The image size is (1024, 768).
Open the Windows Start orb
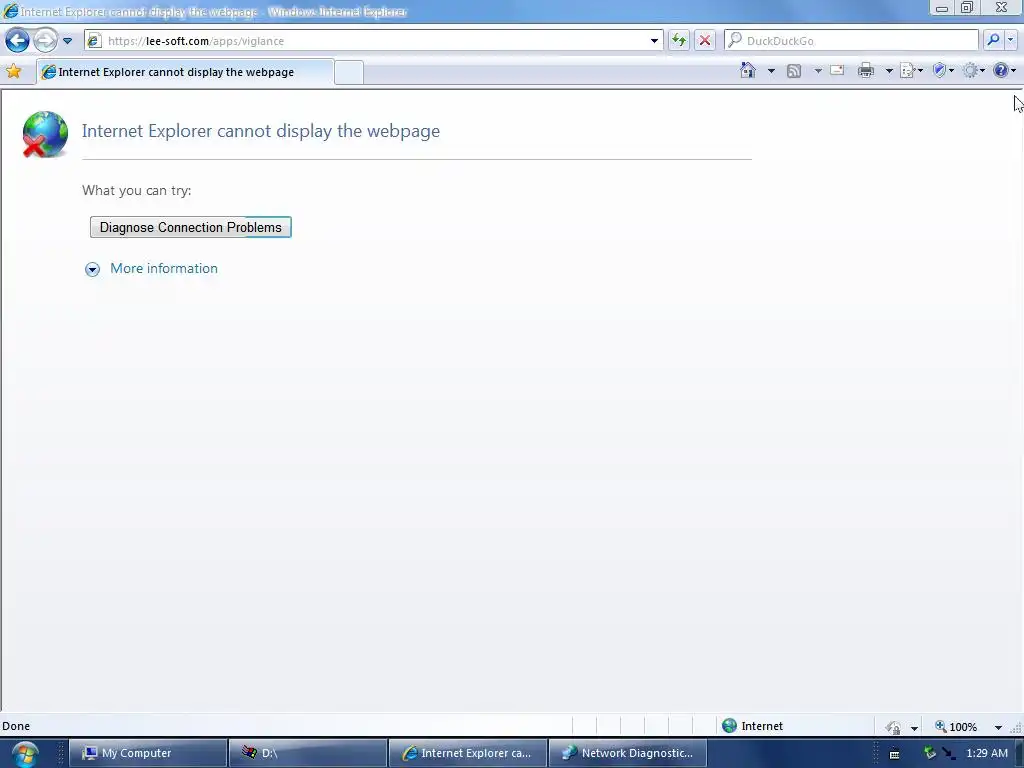[25, 754]
